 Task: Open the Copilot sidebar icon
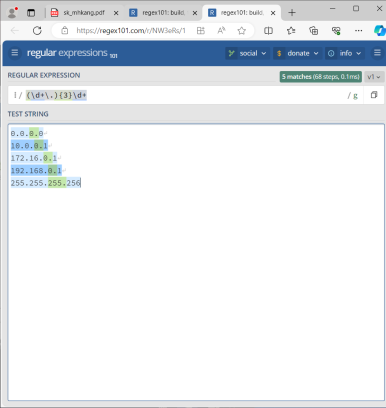379,31
